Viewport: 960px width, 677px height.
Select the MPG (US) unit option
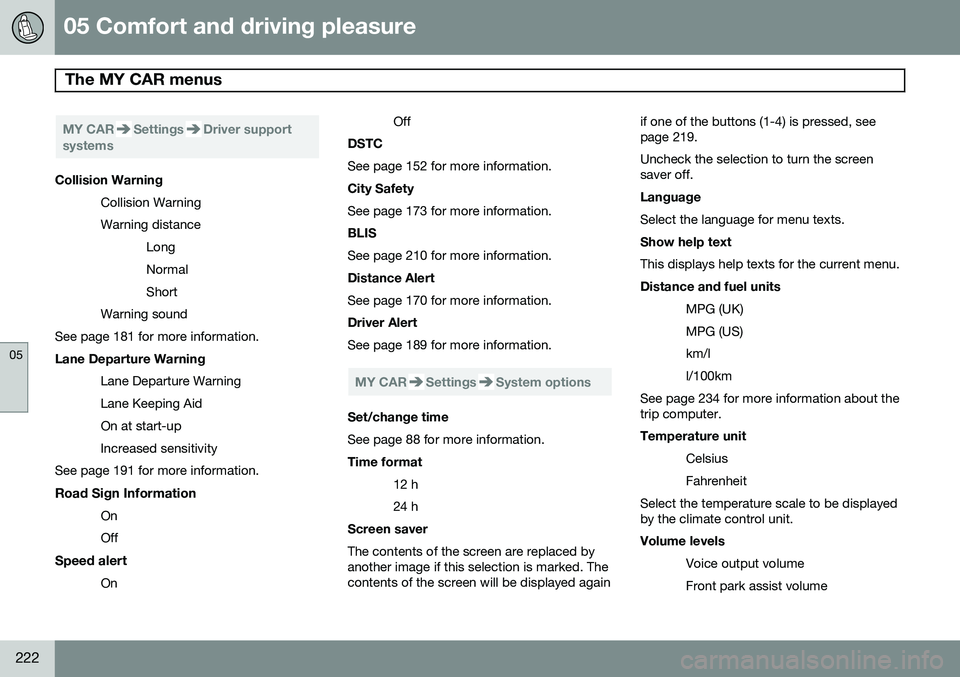tap(714, 332)
